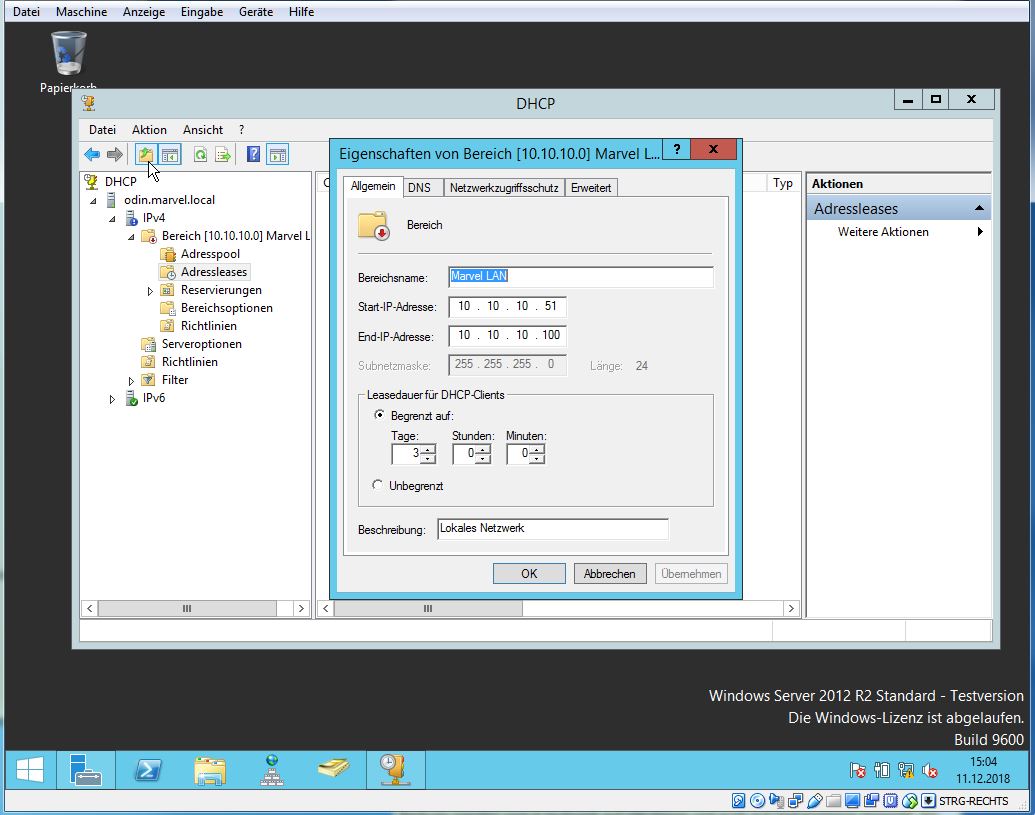1035x815 pixels.
Task: Toggle the Action pane toolbar icon
Action: tap(278, 154)
